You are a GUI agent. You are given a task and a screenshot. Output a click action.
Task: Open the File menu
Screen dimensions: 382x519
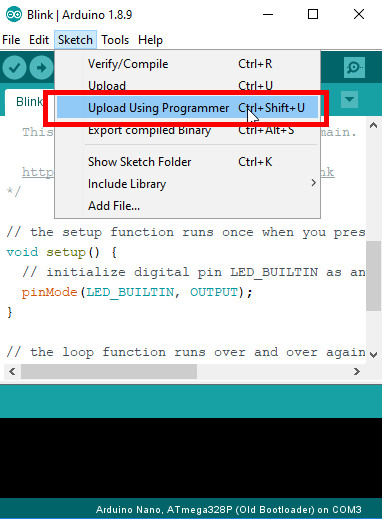[11, 40]
